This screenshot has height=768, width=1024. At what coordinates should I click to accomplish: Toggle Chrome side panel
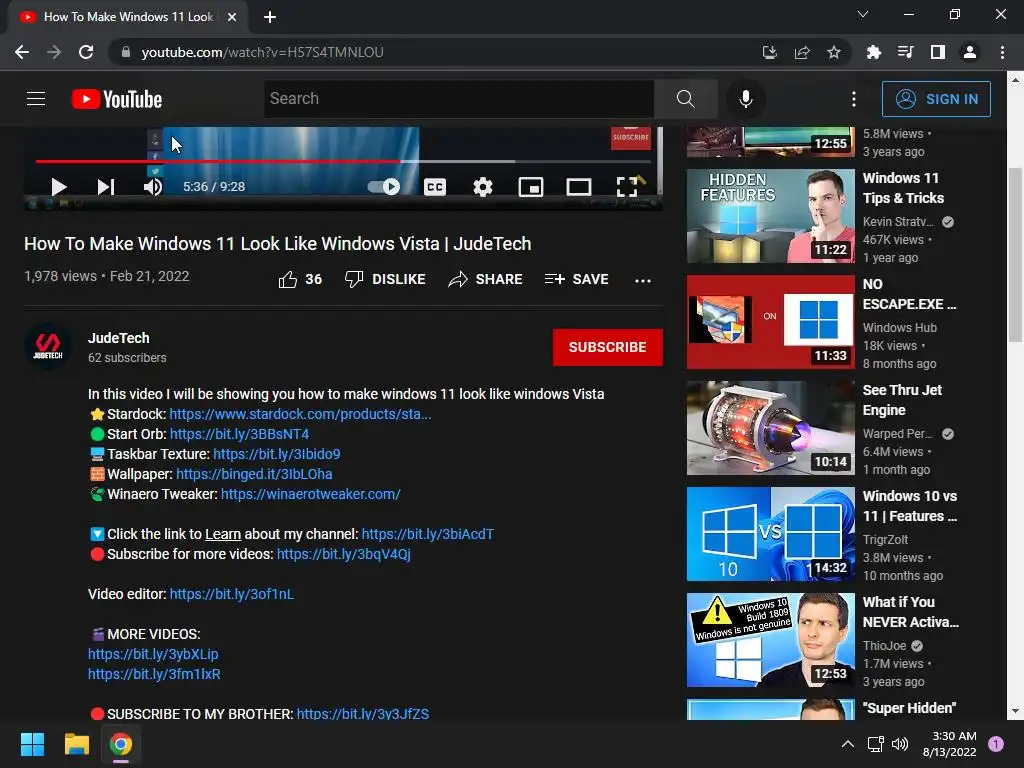coord(938,52)
